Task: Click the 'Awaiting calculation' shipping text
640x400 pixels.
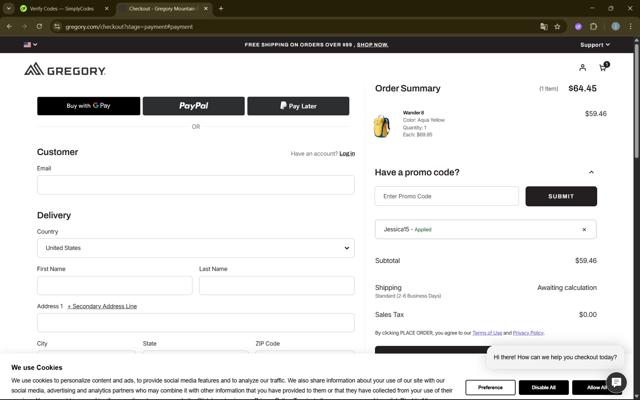Action: 567,288
